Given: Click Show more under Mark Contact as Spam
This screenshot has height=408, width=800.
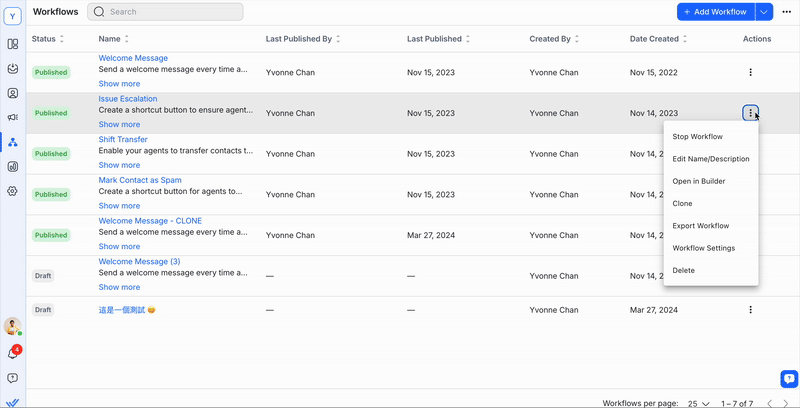Looking at the screenshot, I should [119, 206].
